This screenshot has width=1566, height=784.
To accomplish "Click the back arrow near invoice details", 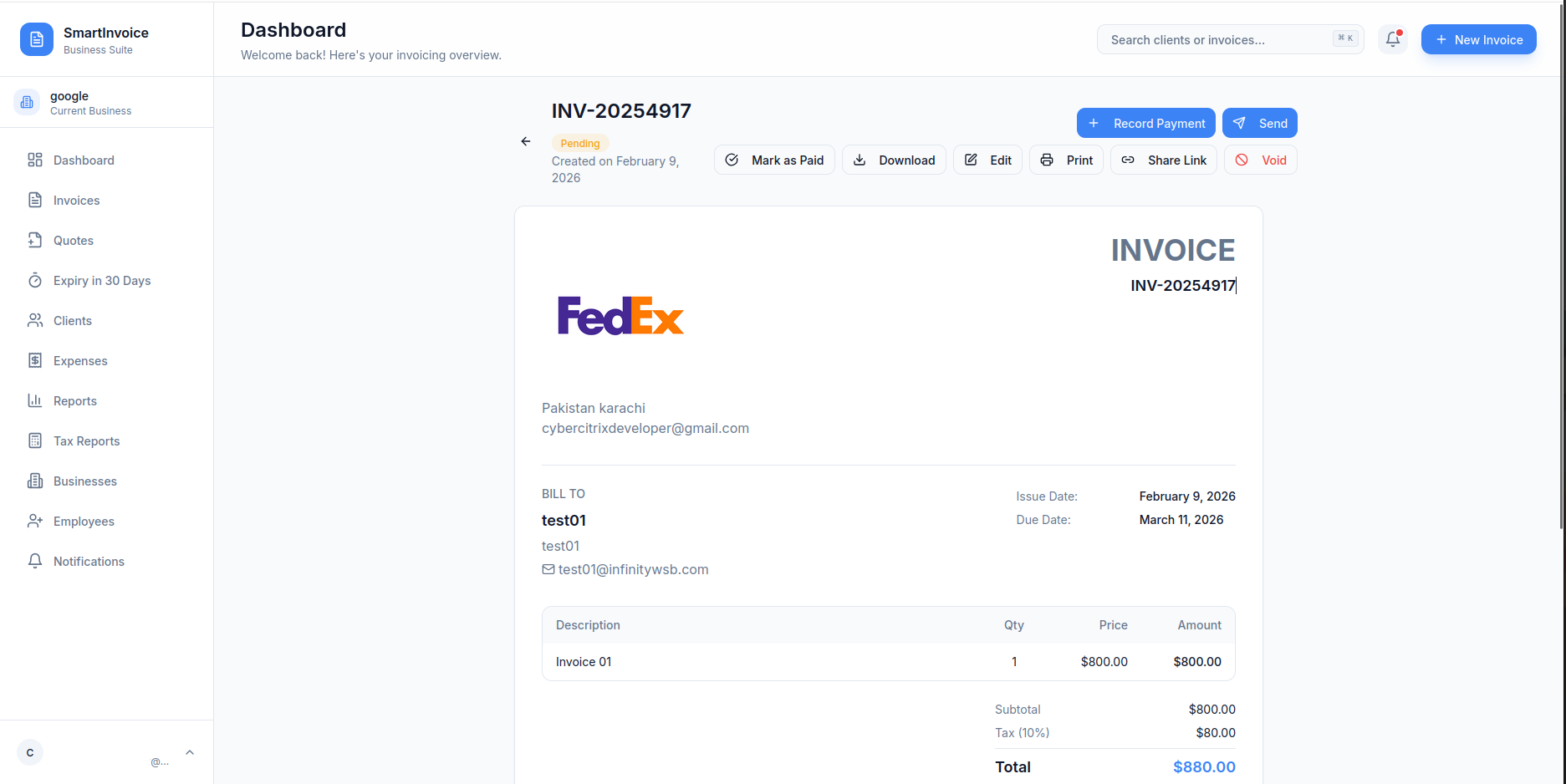I will 525,141.
